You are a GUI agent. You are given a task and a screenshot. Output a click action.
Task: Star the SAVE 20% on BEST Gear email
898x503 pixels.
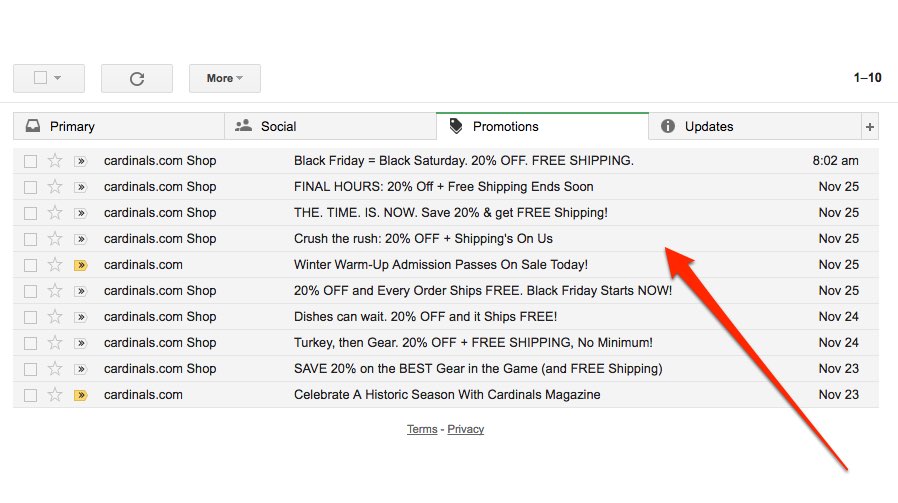click(55, 369)
